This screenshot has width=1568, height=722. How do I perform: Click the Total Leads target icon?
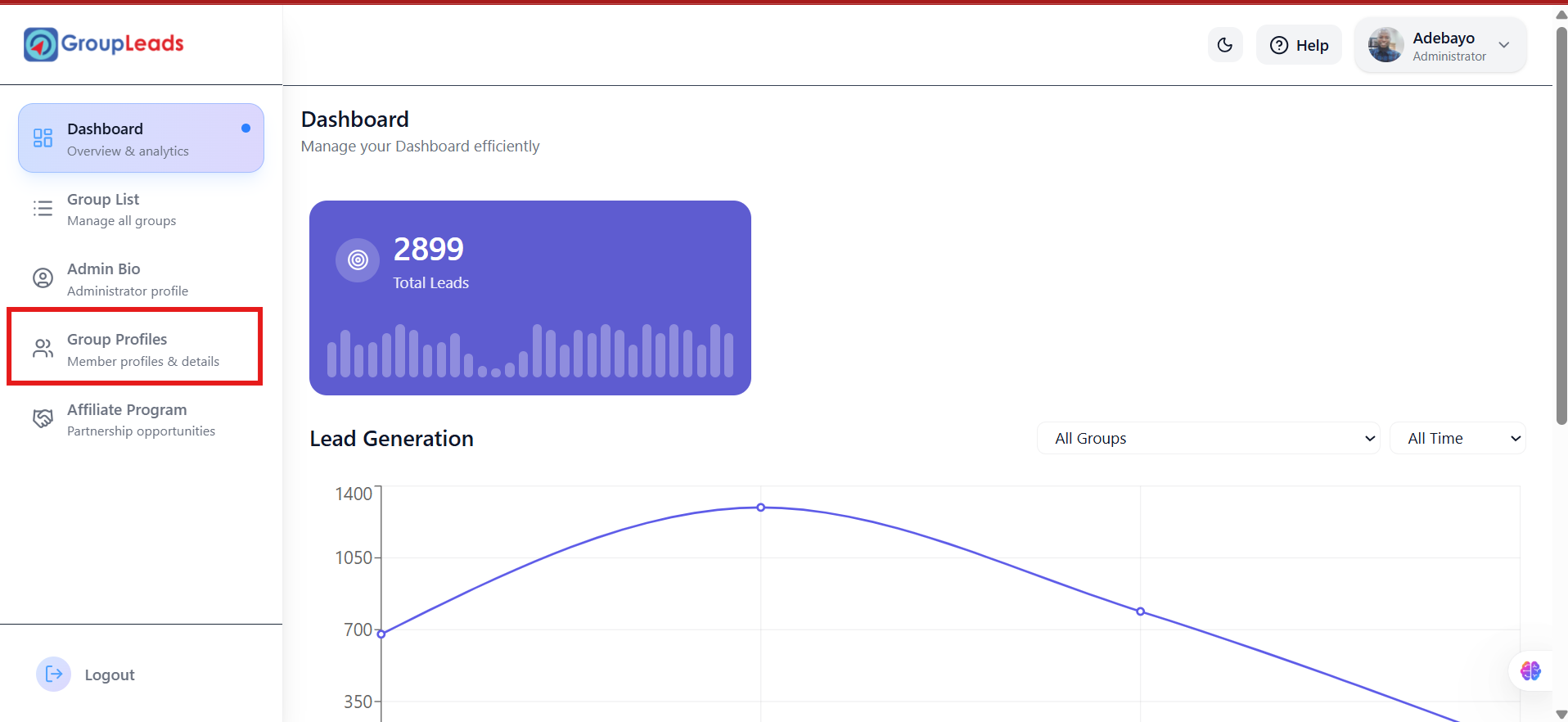[x=358, y=260]
